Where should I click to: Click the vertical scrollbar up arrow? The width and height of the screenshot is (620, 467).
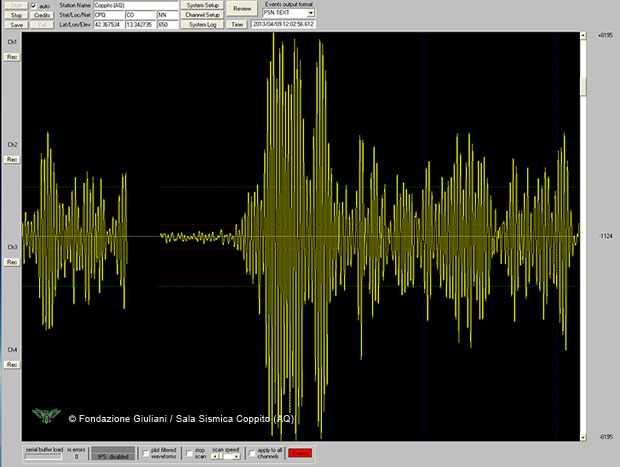pyautogui.click(x=583, y=36)
